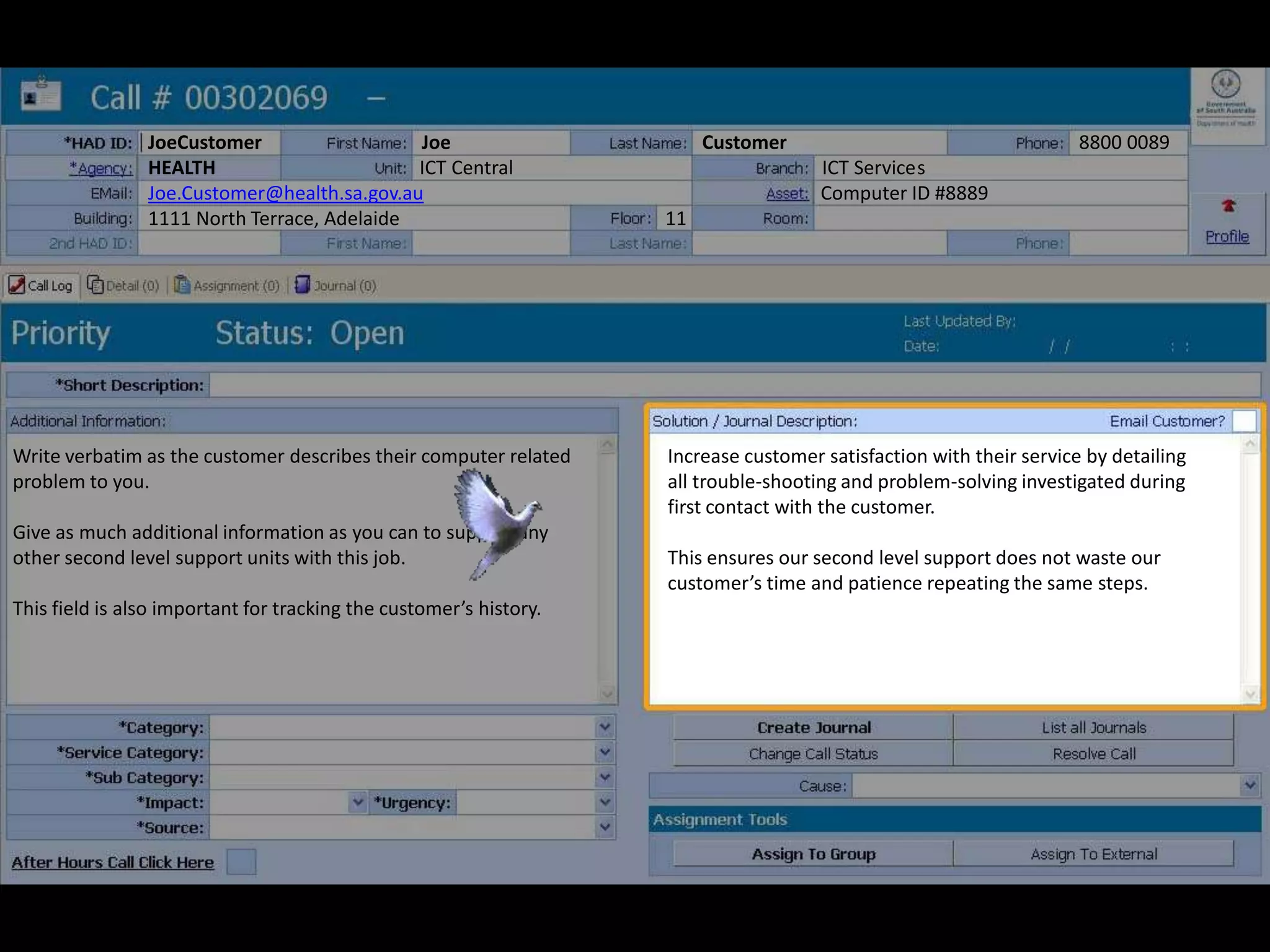
Task: Click the Additional Information scroll down arrow
Action: 607,694
